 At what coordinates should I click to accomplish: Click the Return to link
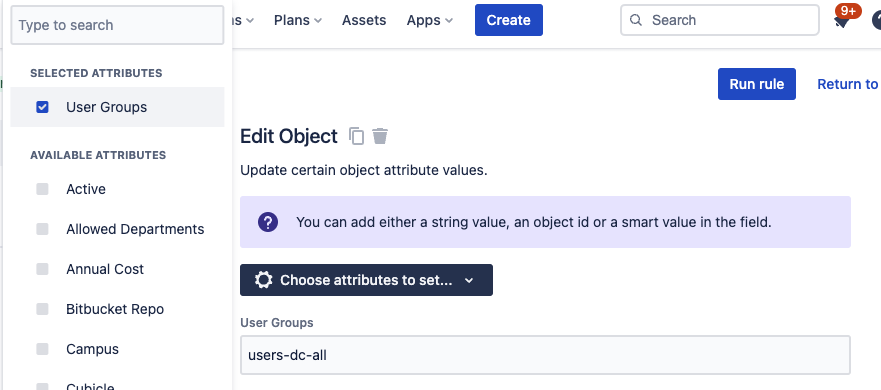point(848,84)
